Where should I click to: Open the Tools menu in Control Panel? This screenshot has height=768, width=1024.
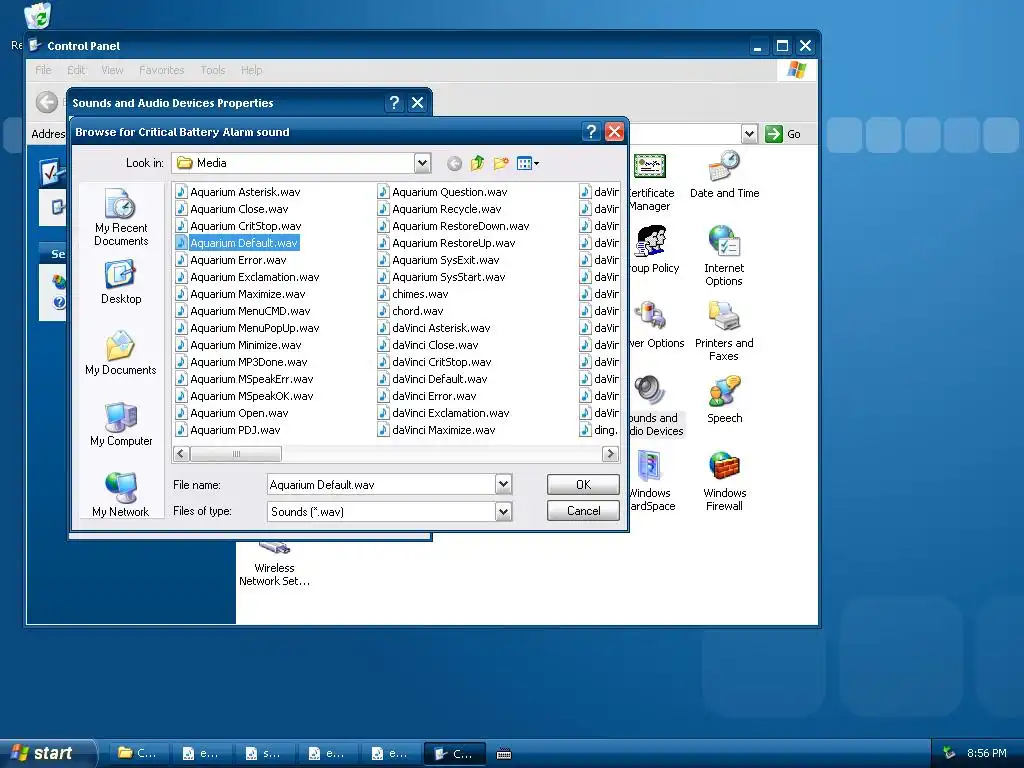[x=212, y=70]
